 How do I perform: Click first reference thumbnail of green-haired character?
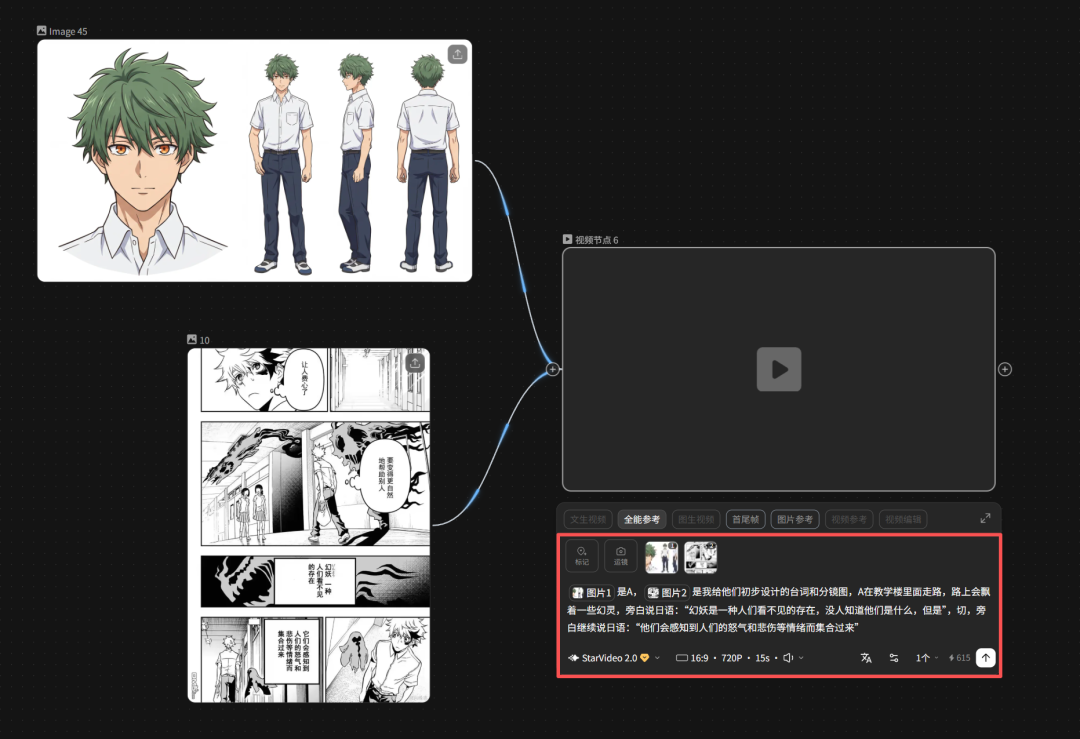point(662,557)
